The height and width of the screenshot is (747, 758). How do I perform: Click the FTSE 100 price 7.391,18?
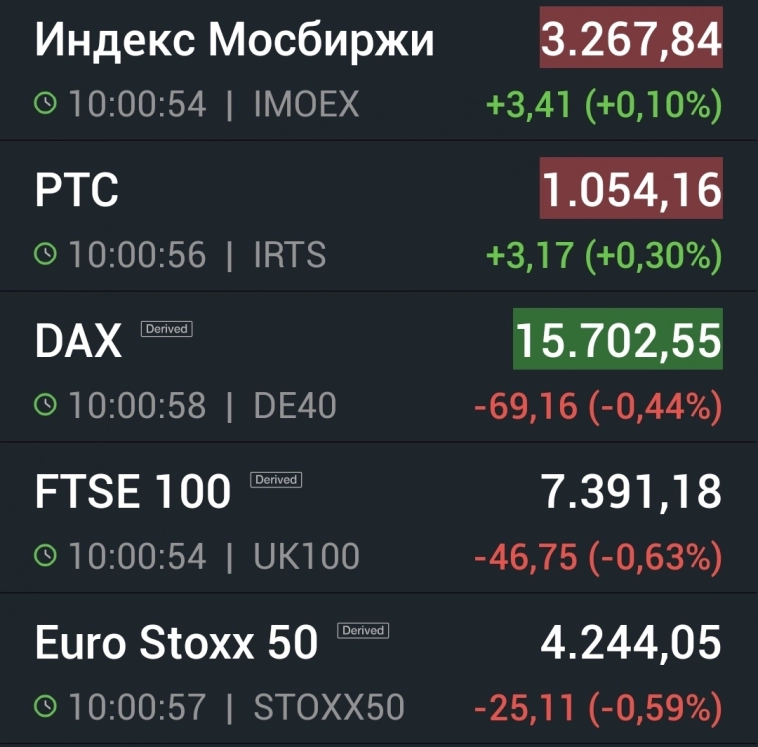tap(631, 492)
